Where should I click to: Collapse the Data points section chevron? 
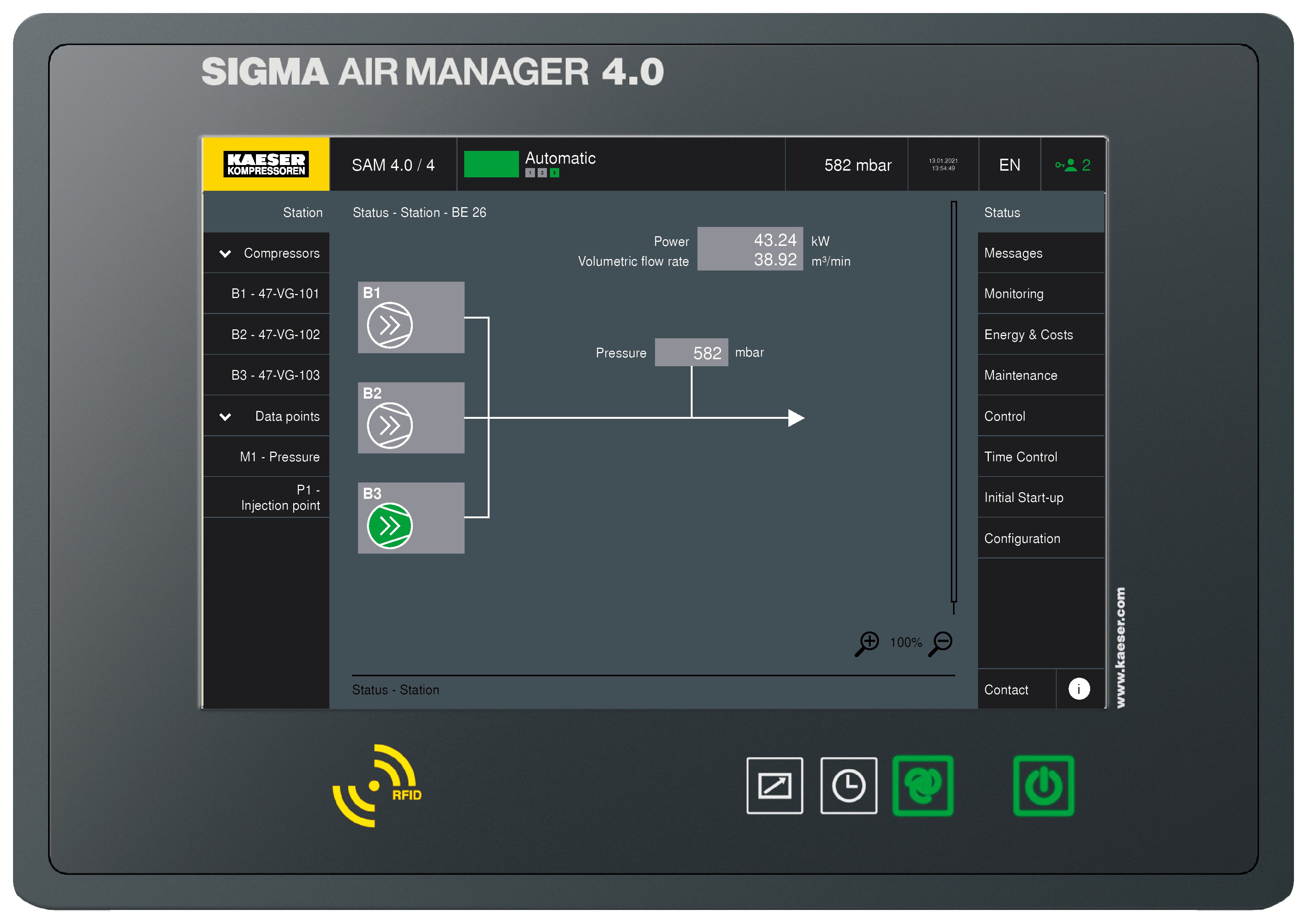click(x=225, y=417)
